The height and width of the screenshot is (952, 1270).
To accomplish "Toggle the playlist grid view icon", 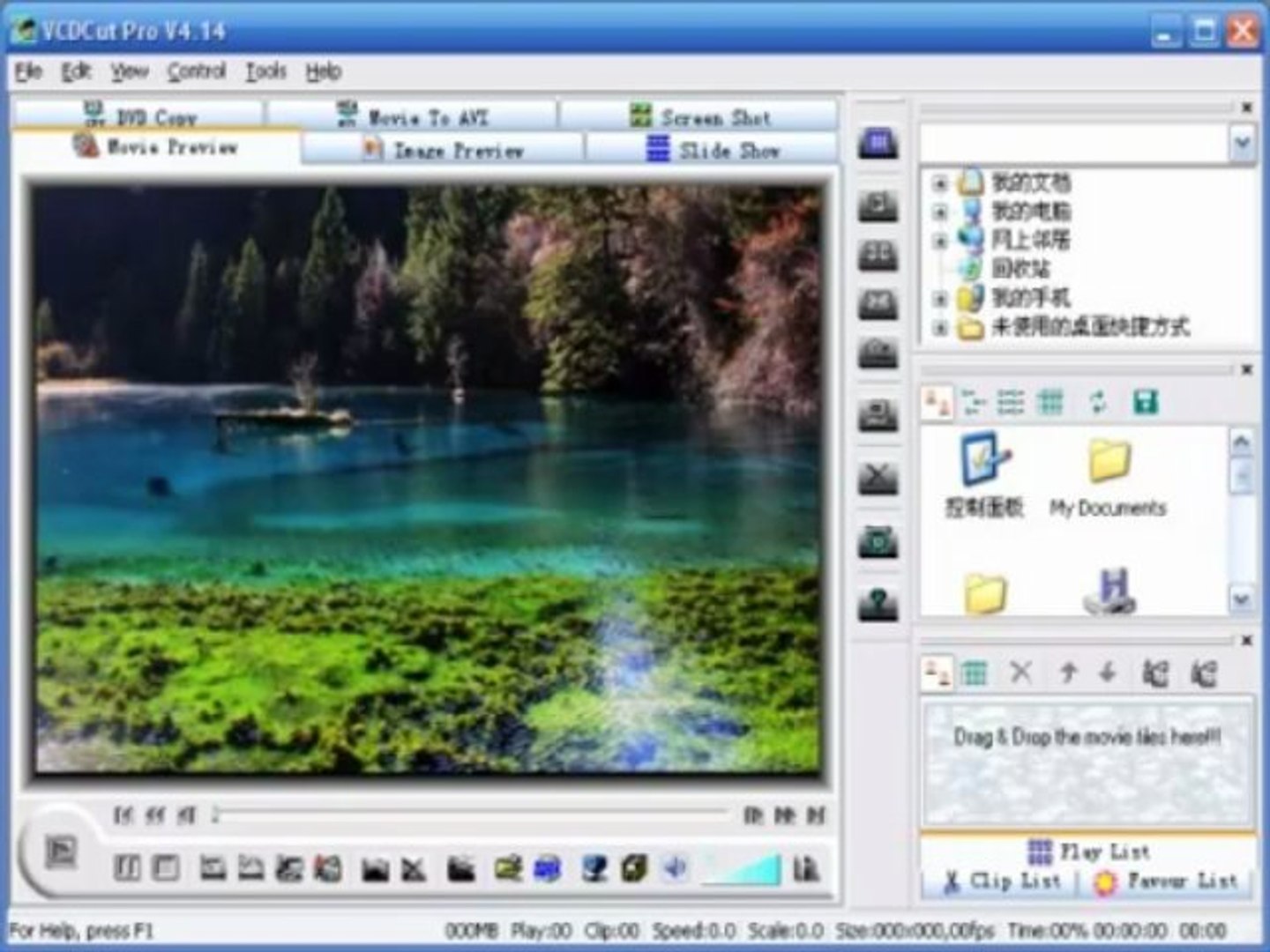I will [x=975, y=673].
